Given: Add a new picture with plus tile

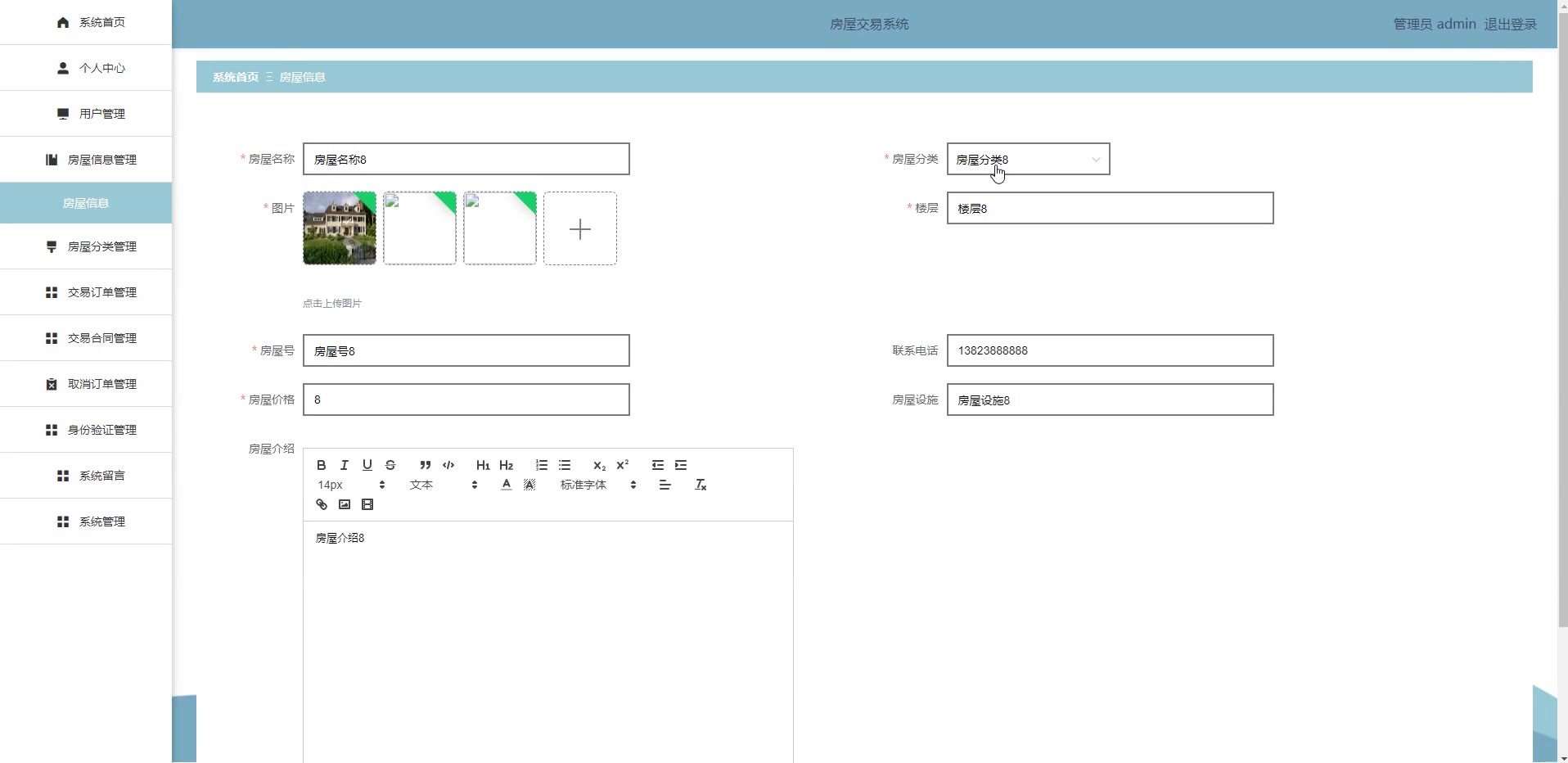Looking at the screenshot, I should click(x=580, y=228).
